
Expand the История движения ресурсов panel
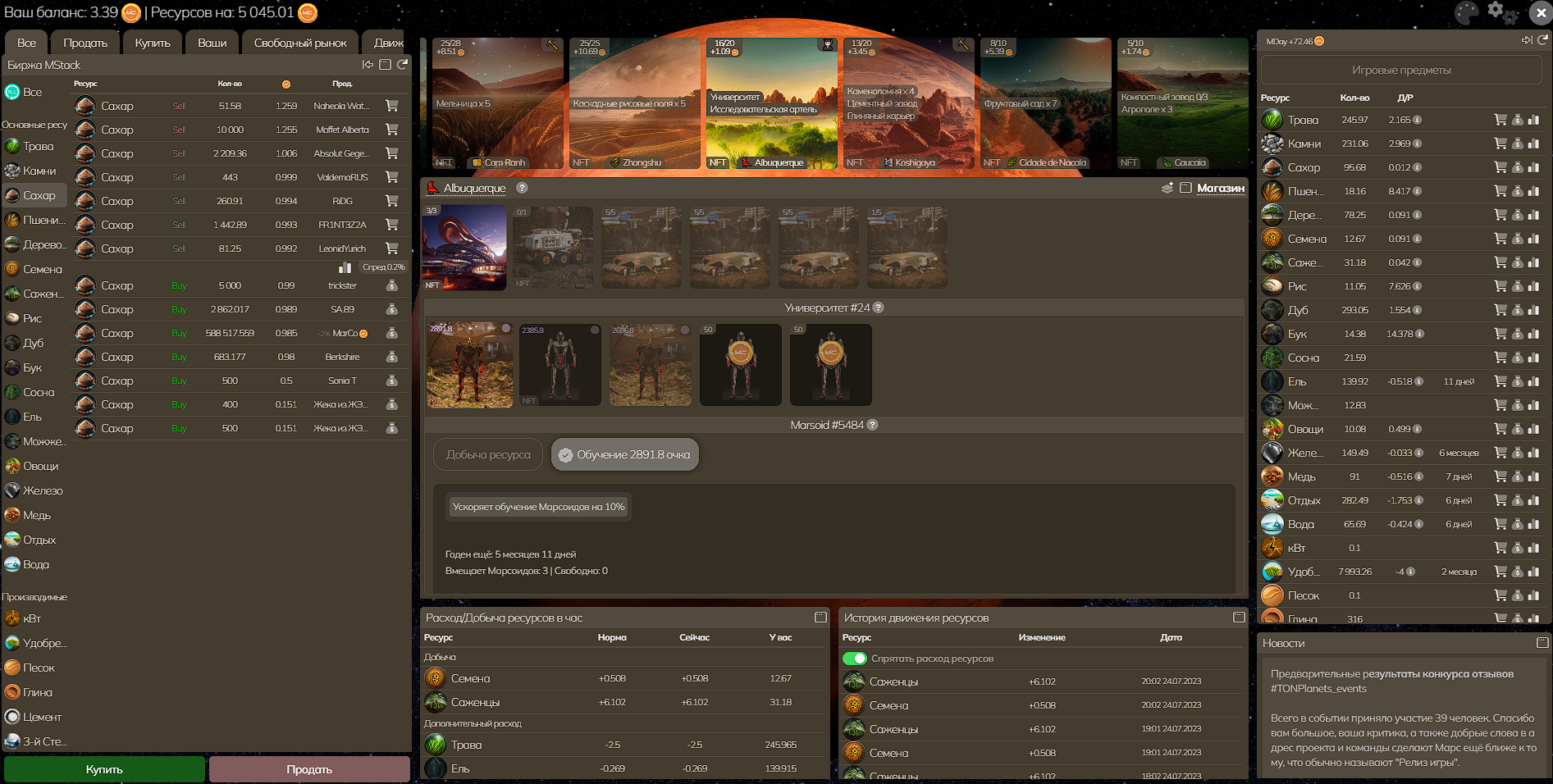pos(1239,618)
